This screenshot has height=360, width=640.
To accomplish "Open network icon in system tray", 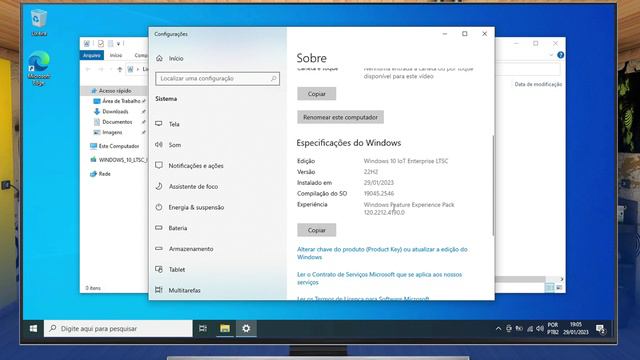I will click(530, 329).
